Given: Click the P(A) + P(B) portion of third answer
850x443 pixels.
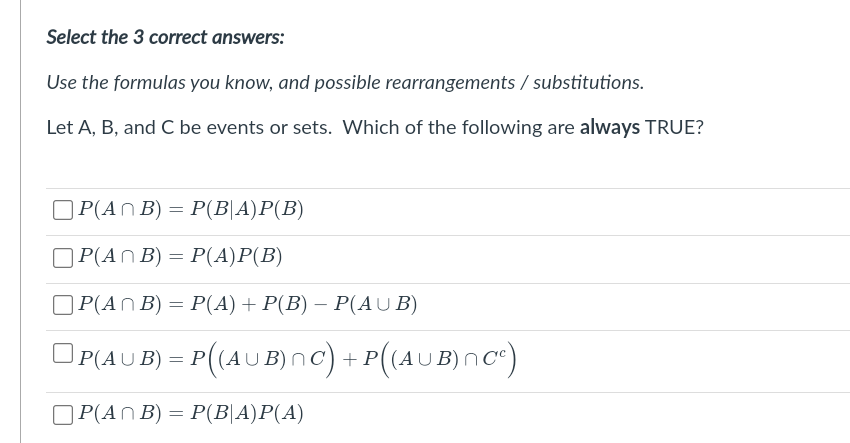Looking at the screenshot, I should [249, 304].
